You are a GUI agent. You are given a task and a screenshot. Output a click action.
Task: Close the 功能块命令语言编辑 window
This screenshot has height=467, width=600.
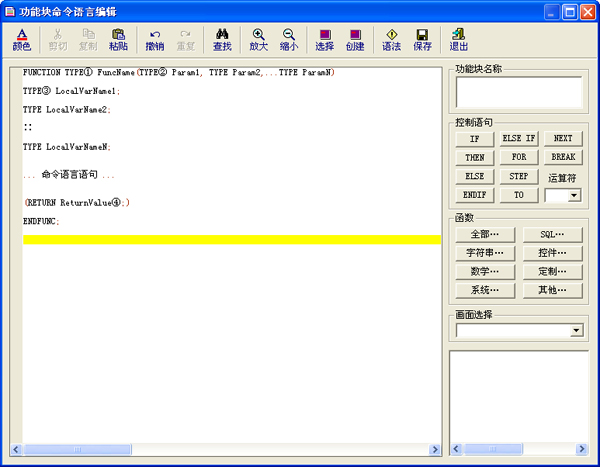tap(587, 12)
